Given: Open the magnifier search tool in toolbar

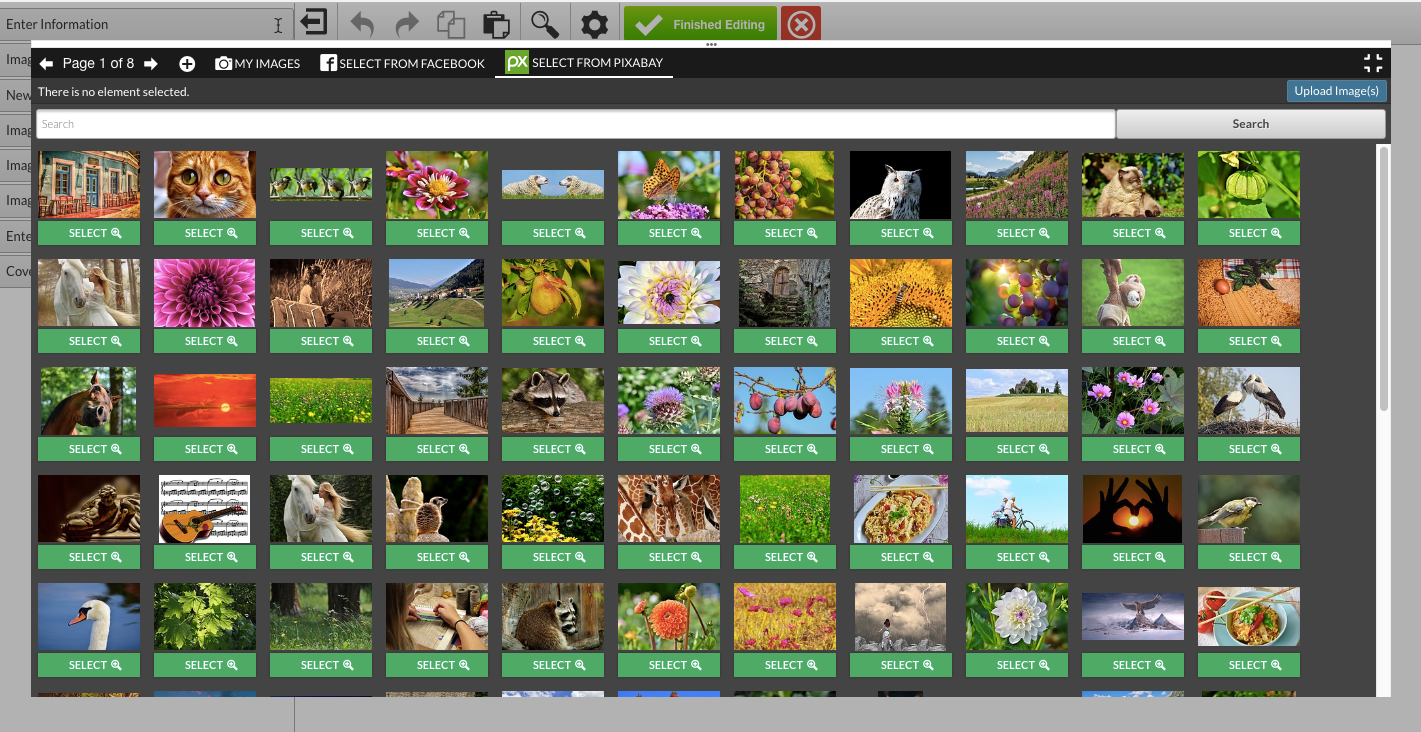Looking at the screenshot, I should click(544, 24).
